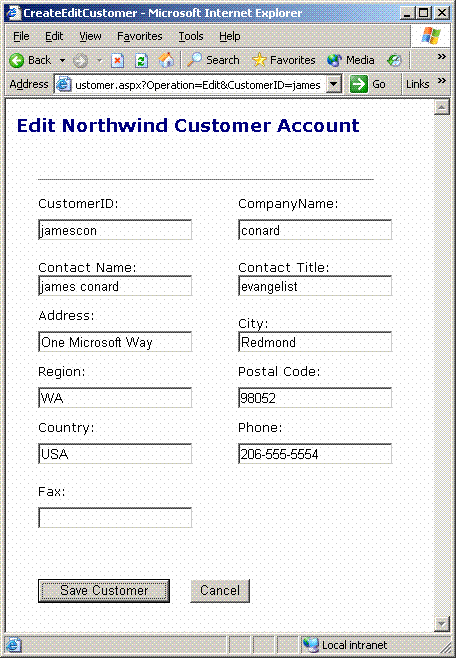The image size is (456, 658).
Task: Click the CompanyName field with conard
Action: 315,230
